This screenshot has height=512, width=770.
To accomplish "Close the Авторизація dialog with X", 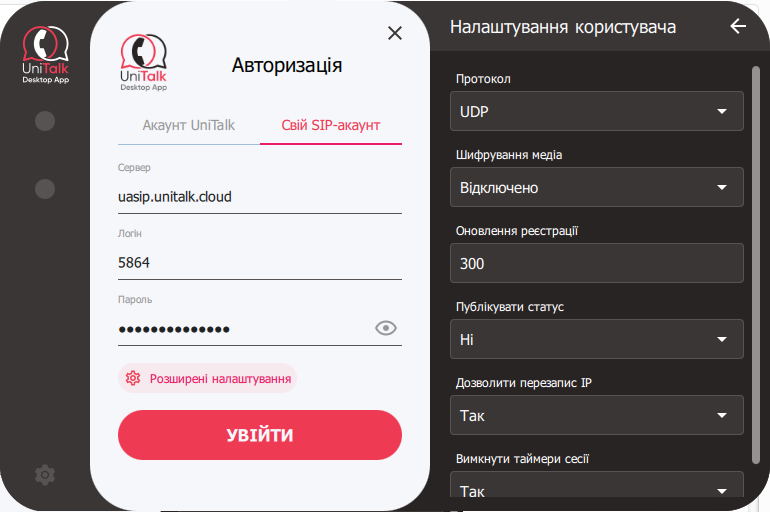I will (x=395, y=33).
